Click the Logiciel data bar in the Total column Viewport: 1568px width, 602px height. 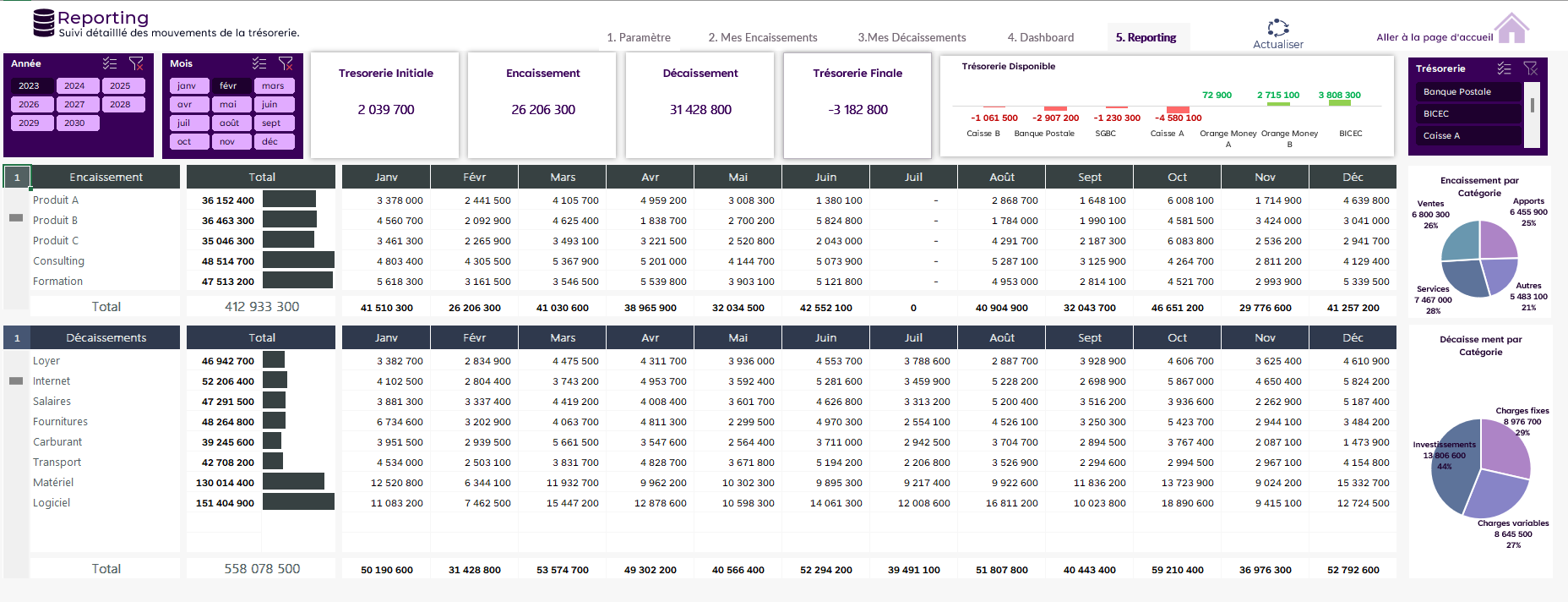tap(298, 502)
